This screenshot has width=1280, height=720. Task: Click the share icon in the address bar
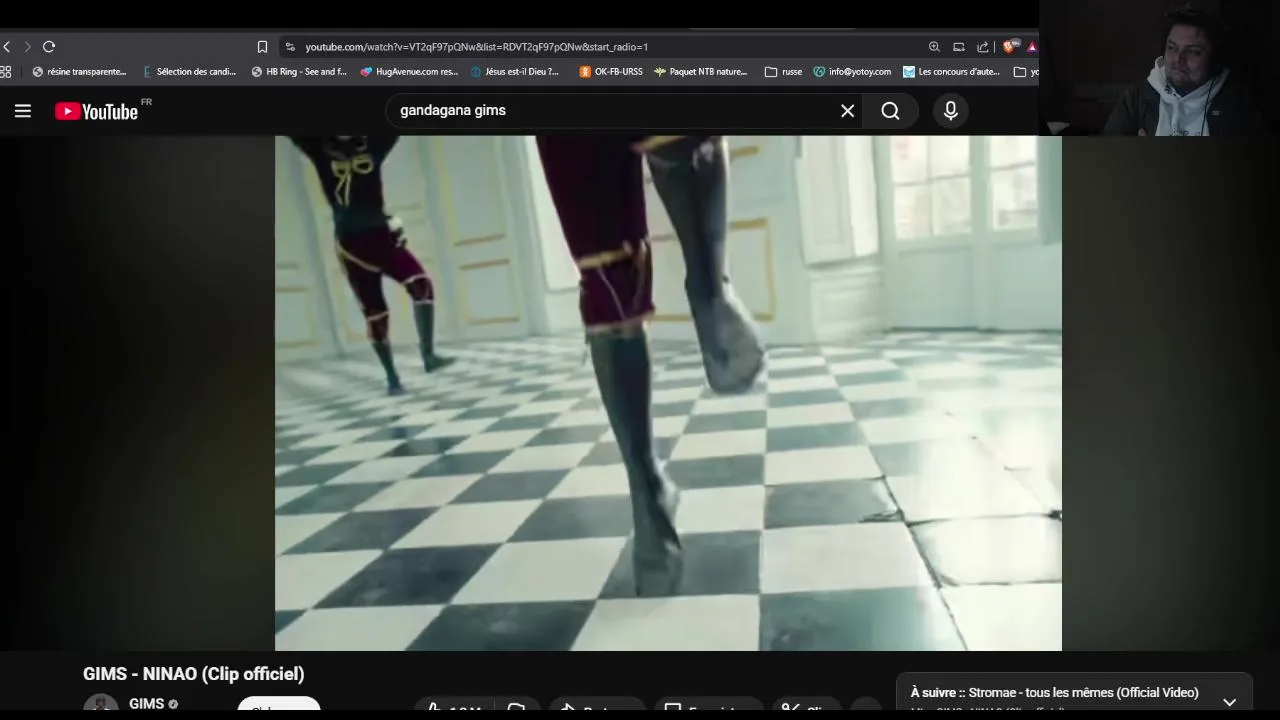[x=983, y=47]
